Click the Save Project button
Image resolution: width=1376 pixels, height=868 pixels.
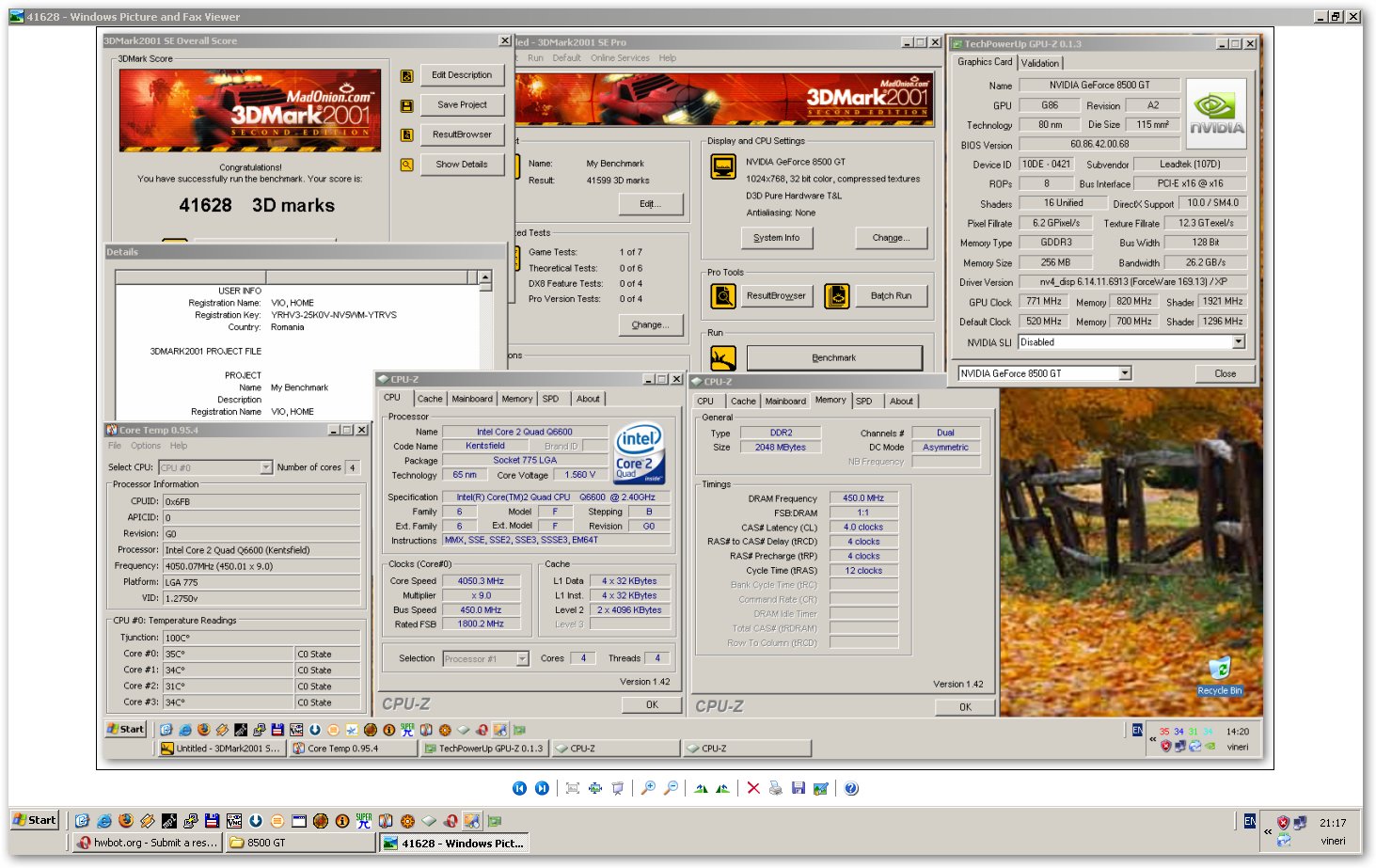point(462,105)
